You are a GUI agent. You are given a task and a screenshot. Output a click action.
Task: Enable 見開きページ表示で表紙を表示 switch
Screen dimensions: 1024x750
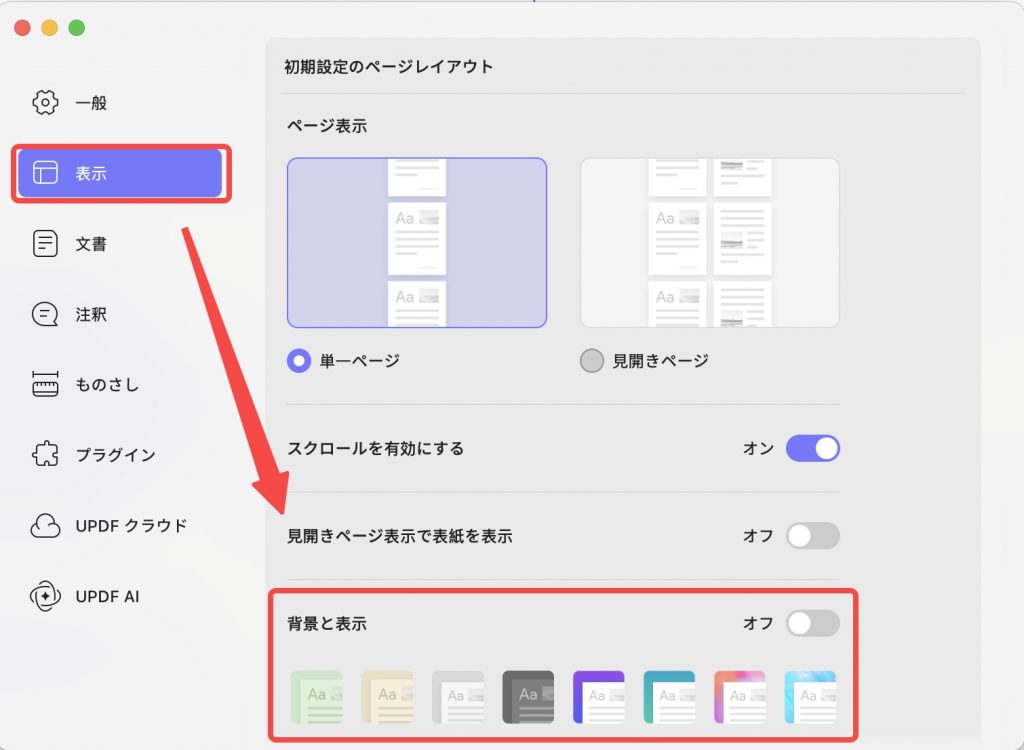[812, 536]
